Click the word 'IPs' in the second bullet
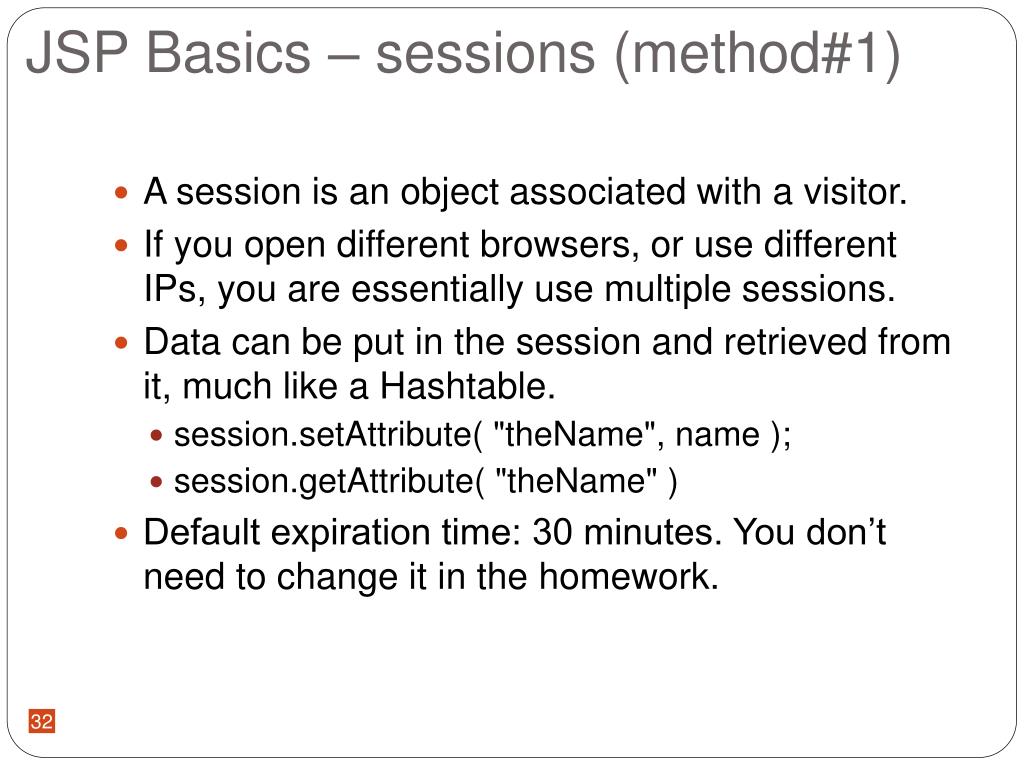 pyautogui.click(x=170, y=289)
